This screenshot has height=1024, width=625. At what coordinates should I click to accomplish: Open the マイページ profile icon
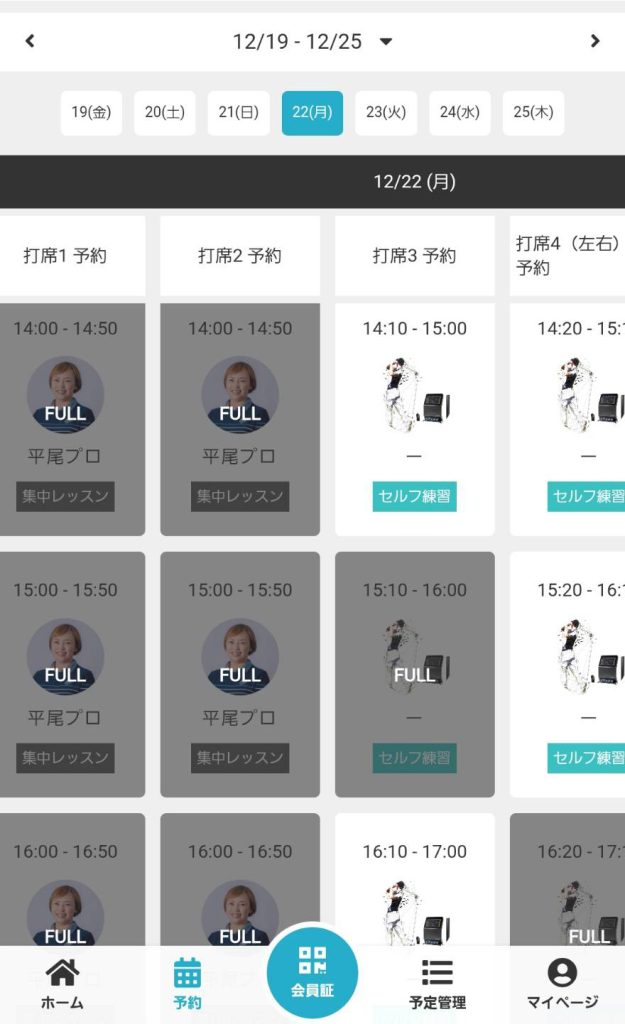point(562,983)
